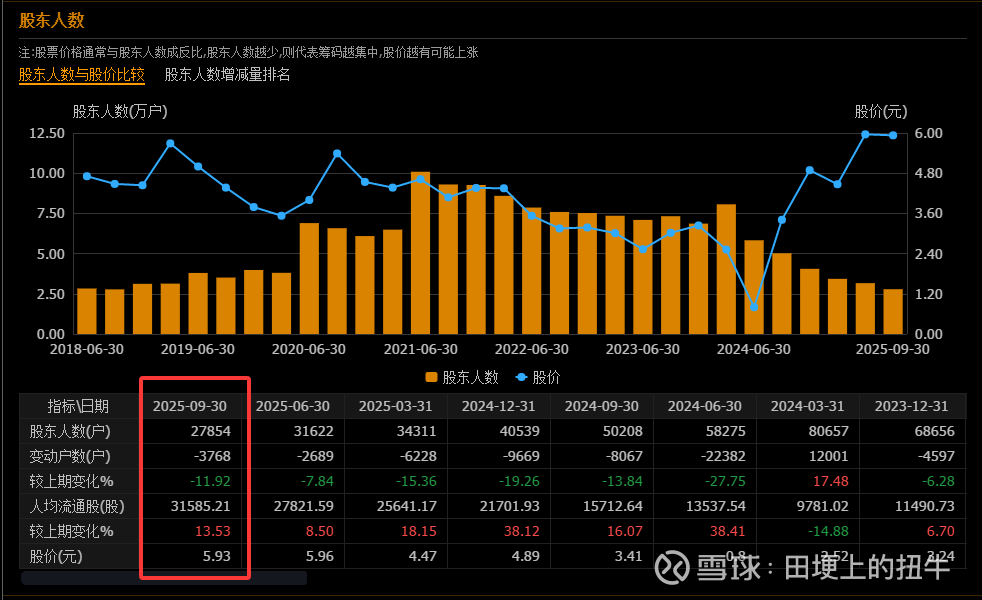Image resolution: width=982 pixels, height=600 pixels.
Task: Click the 2022-06-30 x-axis label
Action: 532,349
